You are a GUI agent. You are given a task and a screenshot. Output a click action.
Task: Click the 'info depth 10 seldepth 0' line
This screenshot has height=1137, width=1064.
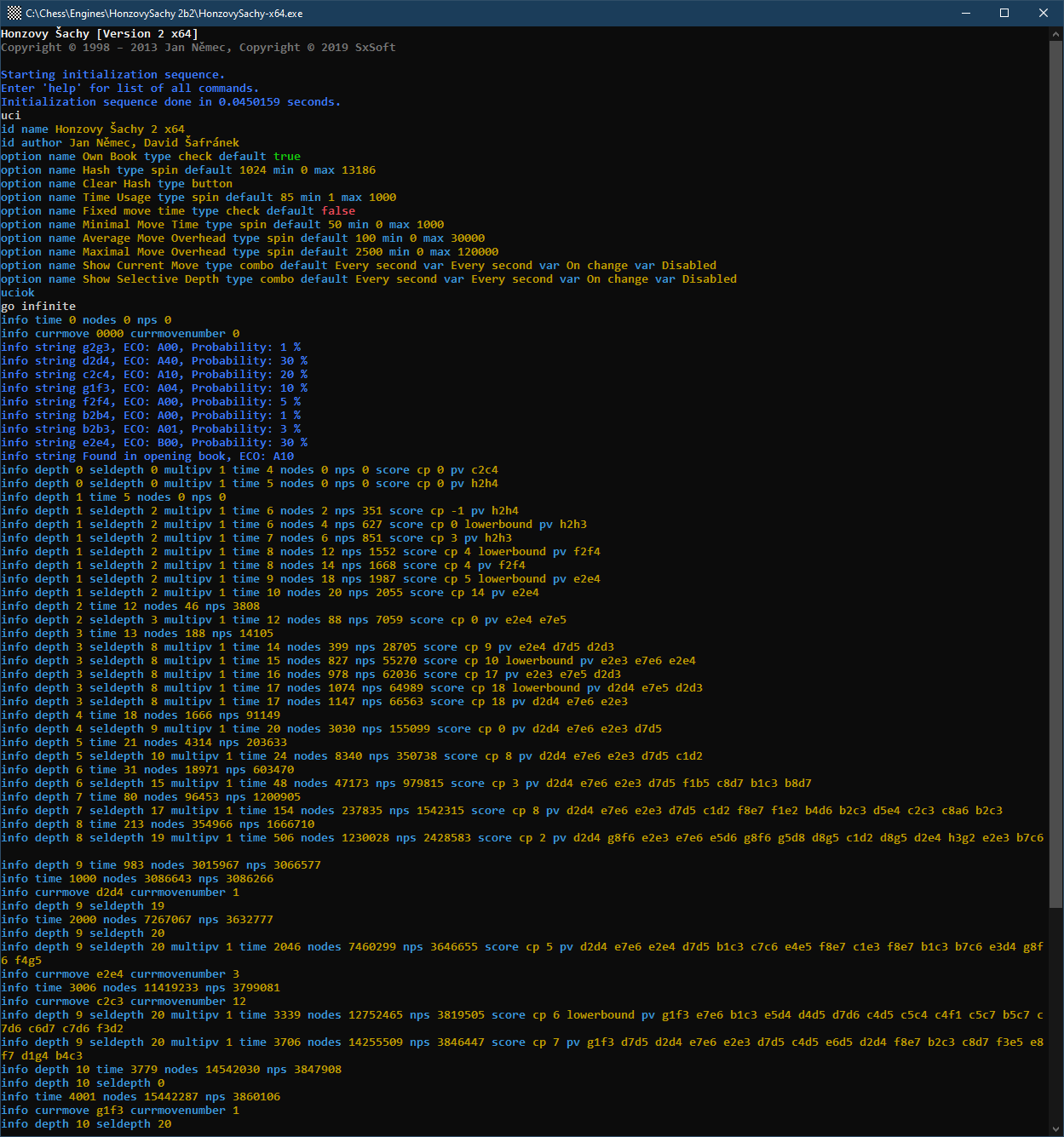[x=83, y=1083]
